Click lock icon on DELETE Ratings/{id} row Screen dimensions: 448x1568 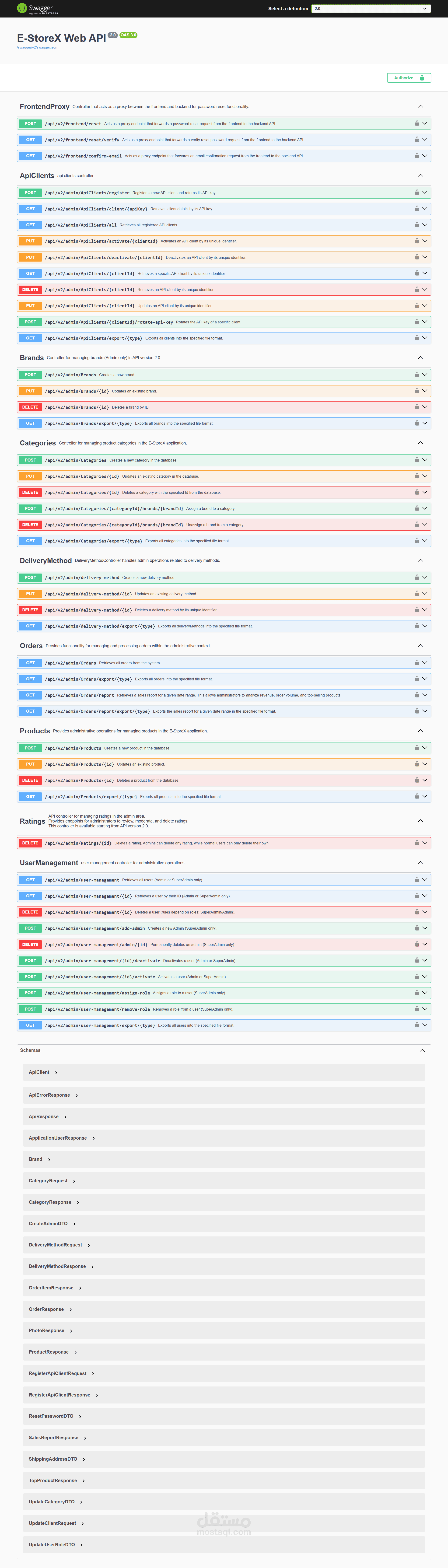click(417, 843)
